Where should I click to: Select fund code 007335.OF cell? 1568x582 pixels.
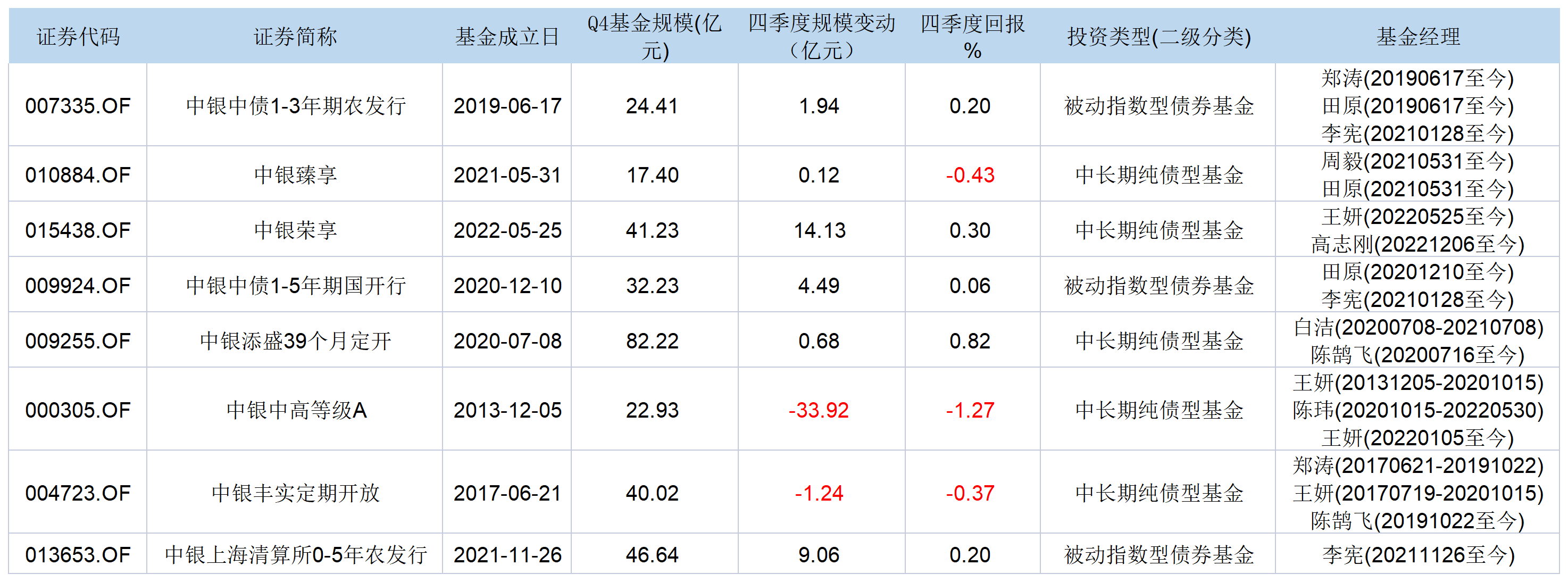click(x=78, y=106)
